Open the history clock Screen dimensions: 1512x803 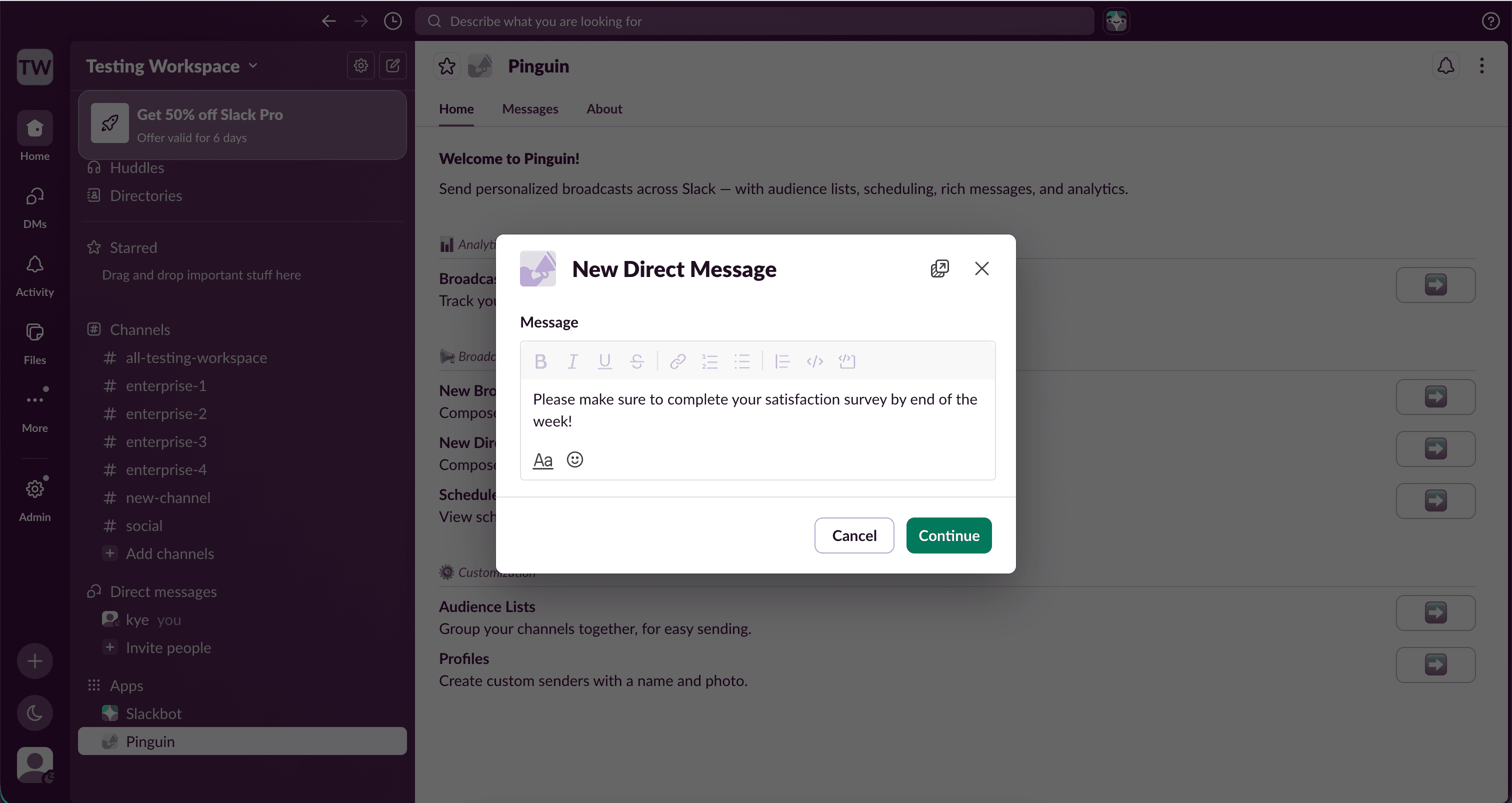(x=392, y=21)
